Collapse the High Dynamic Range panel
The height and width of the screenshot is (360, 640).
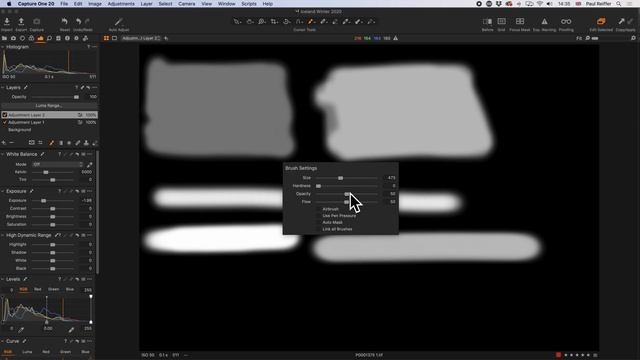coord(3,236)
